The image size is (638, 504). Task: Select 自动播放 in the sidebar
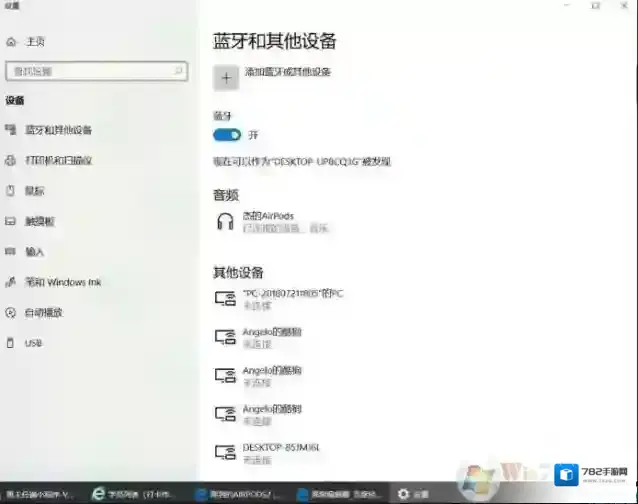point(34,312)
